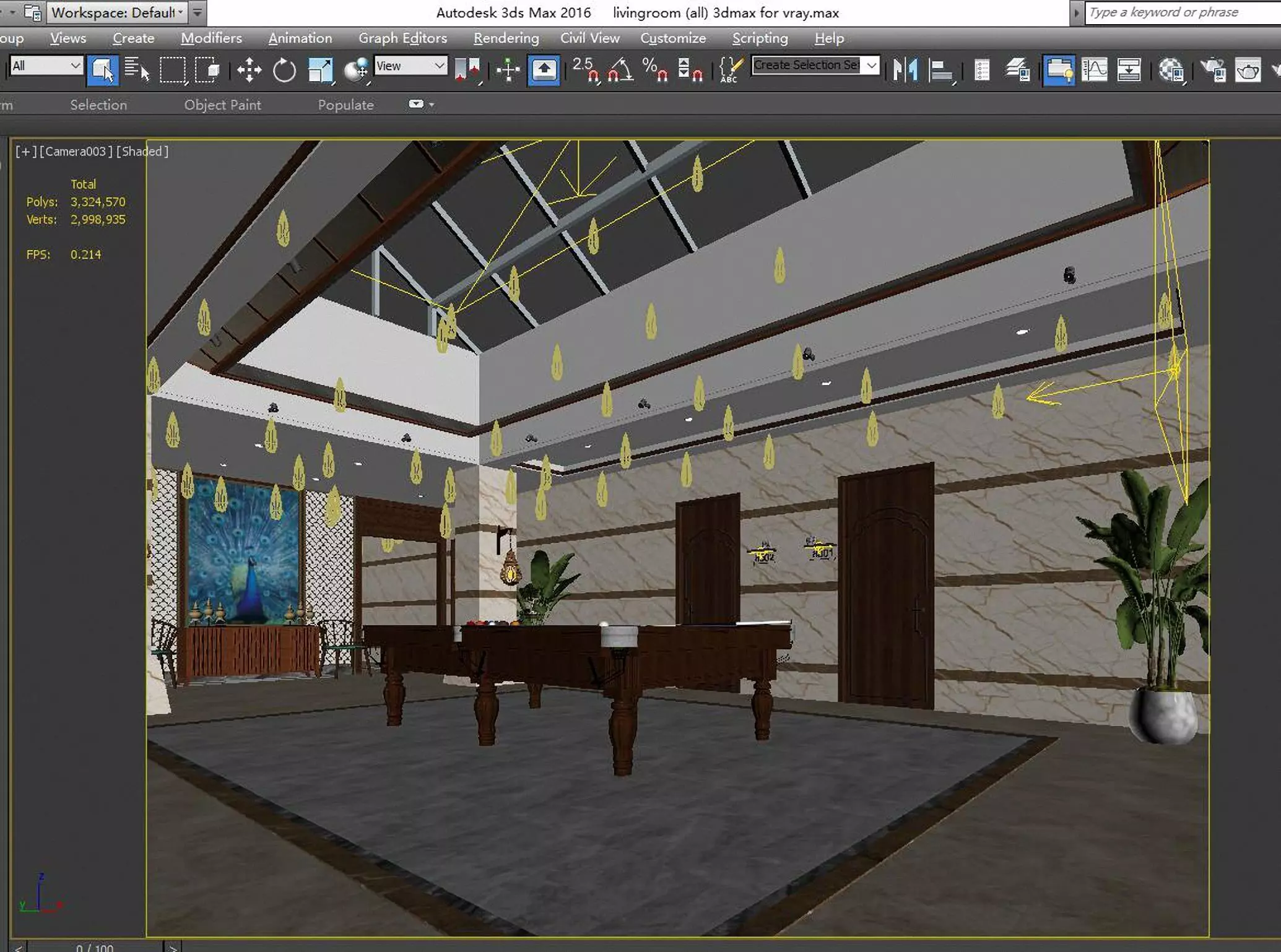Click the ribbon minimize toggle button

pyautogui.click(x=415, y=104)
